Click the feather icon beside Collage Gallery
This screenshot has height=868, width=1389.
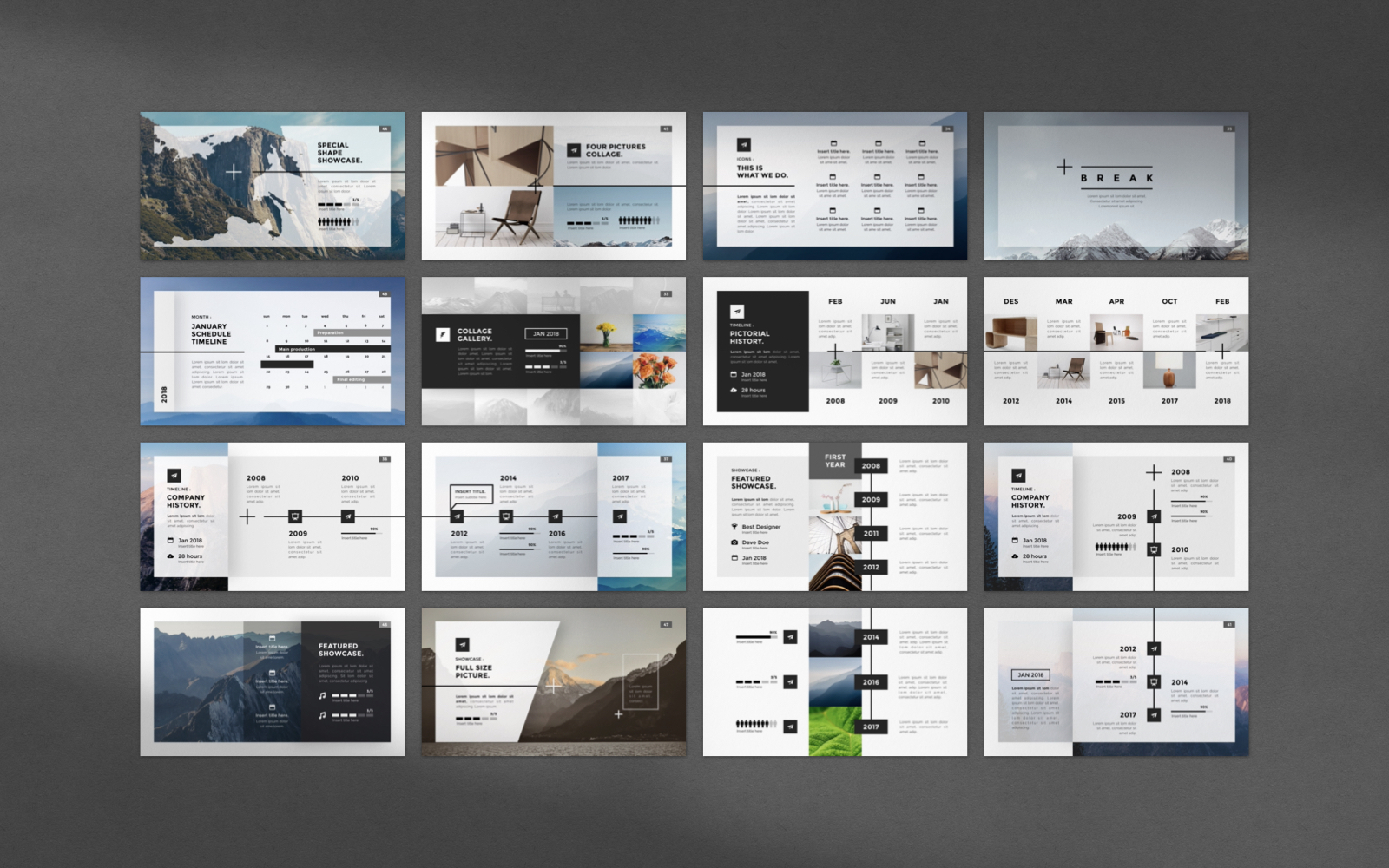click(x=442, y=334)
